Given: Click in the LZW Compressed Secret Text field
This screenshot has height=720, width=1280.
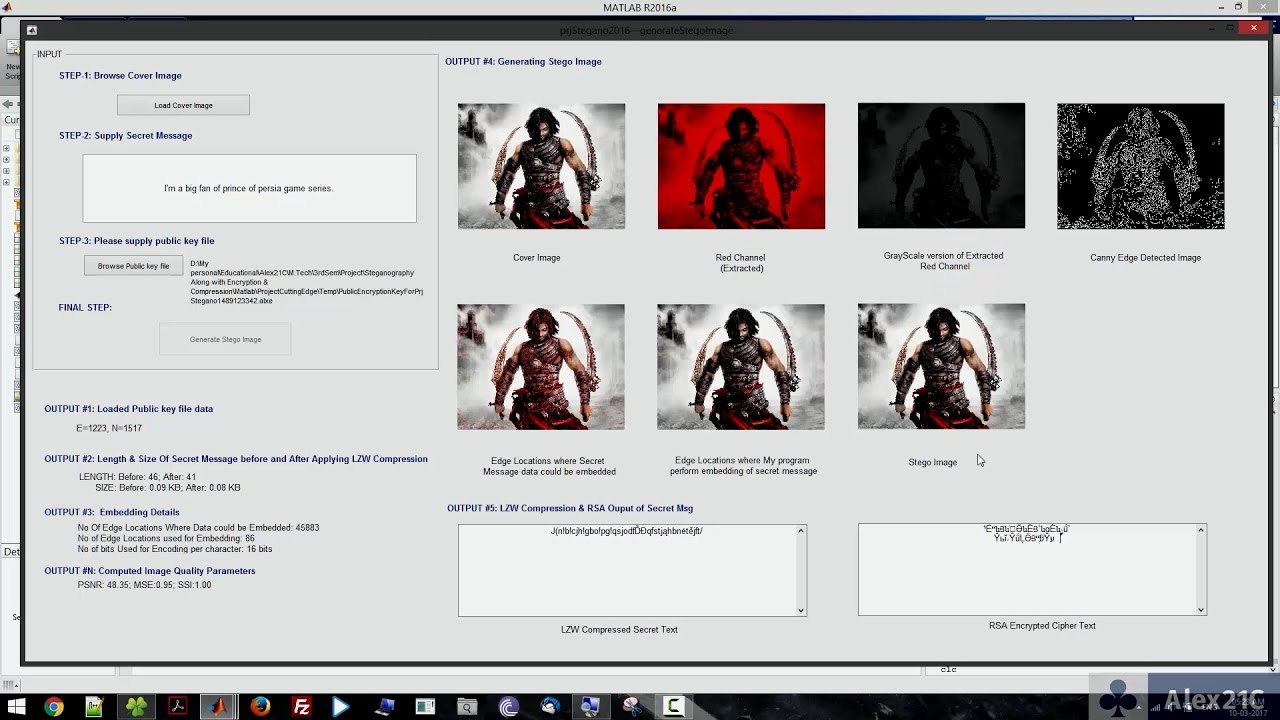Looking at the screenshot, I should 627,570.
